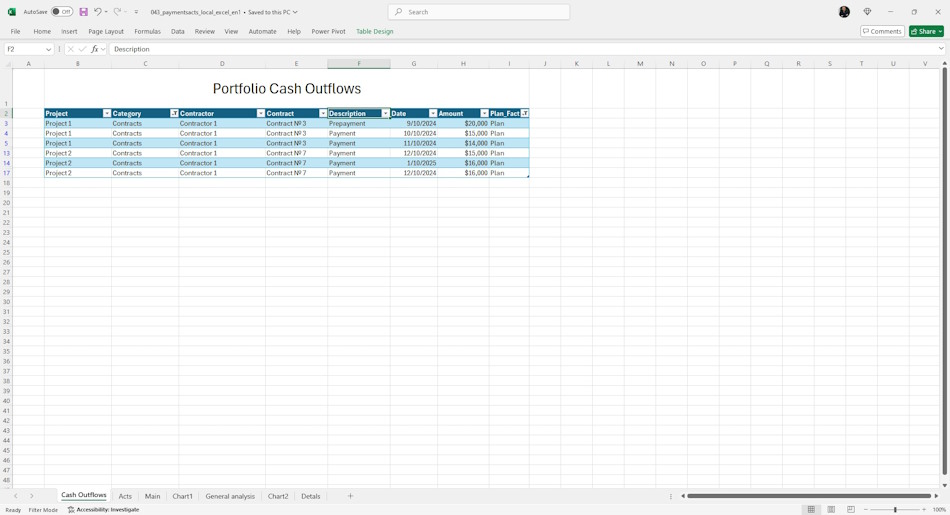Open the Date column filter dropdown
The image size is (950, 515).
(433, 113)
